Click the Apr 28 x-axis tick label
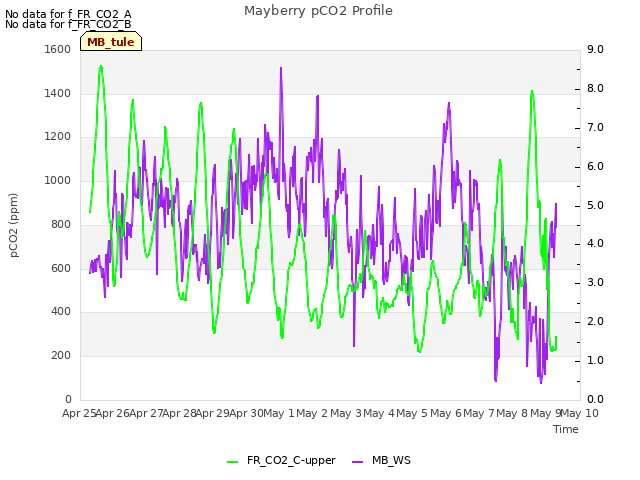Viewport: 640px width, 480px height. (x=180, y=413)
